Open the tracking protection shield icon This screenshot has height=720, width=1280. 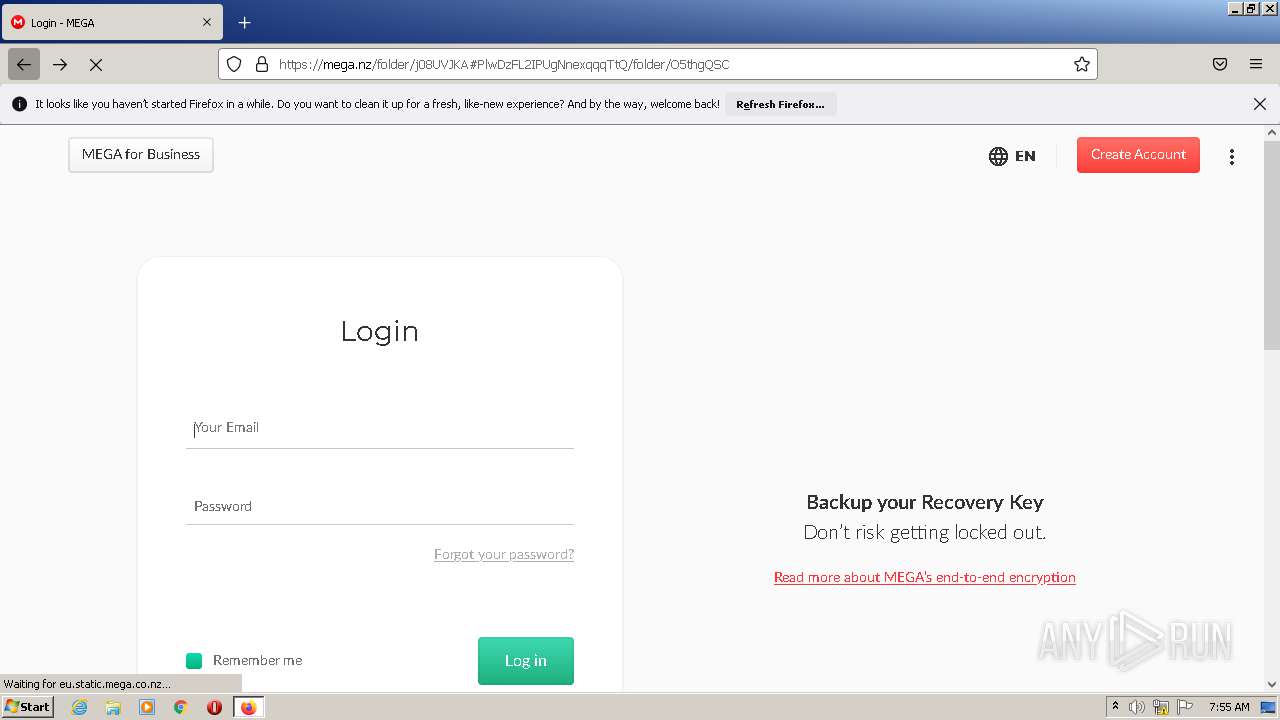click(234, 64)
